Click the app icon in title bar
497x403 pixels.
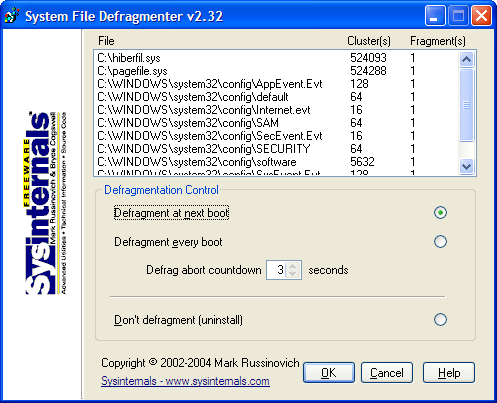[x=12, y=16]
